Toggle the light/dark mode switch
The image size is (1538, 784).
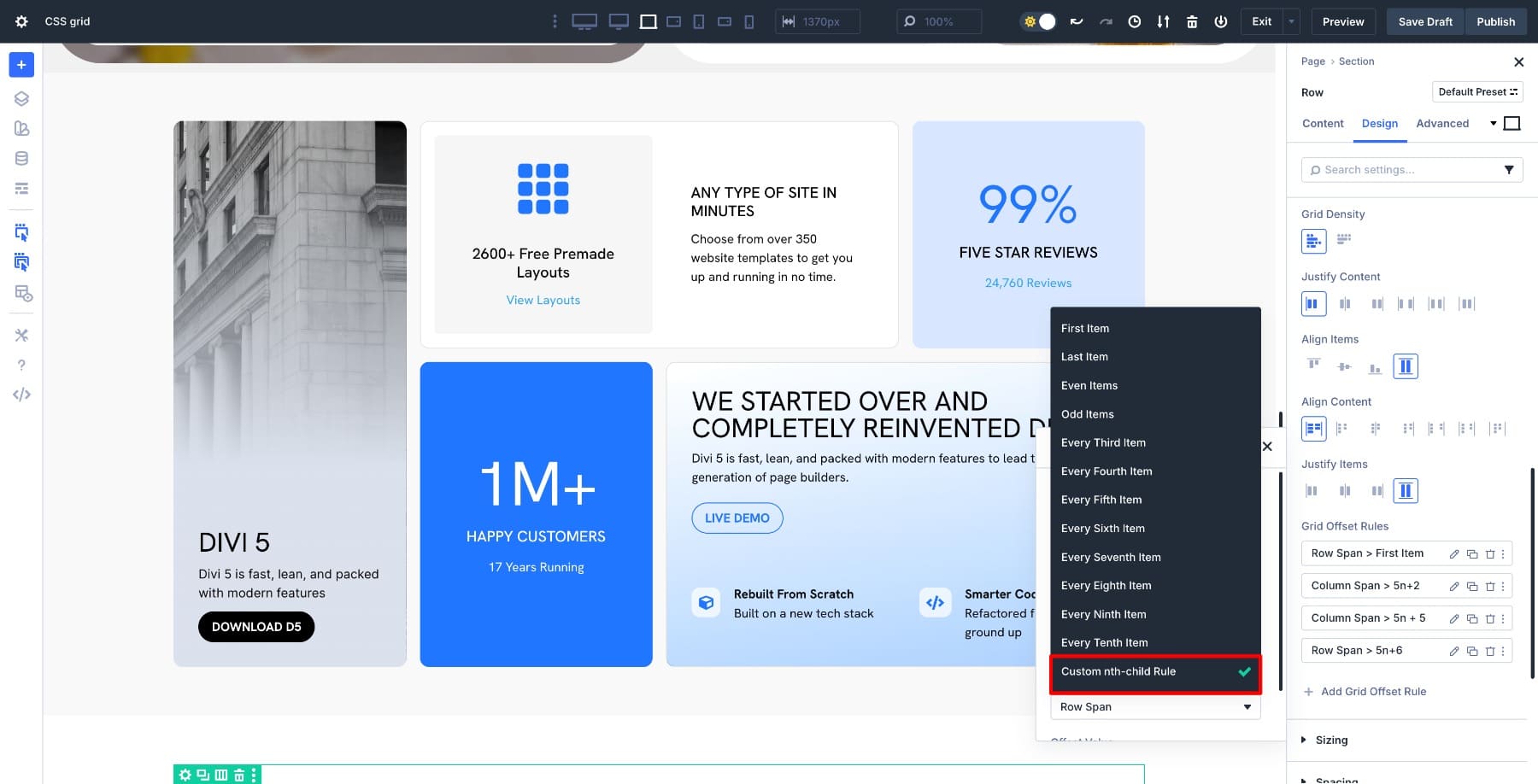point(1039,21)
